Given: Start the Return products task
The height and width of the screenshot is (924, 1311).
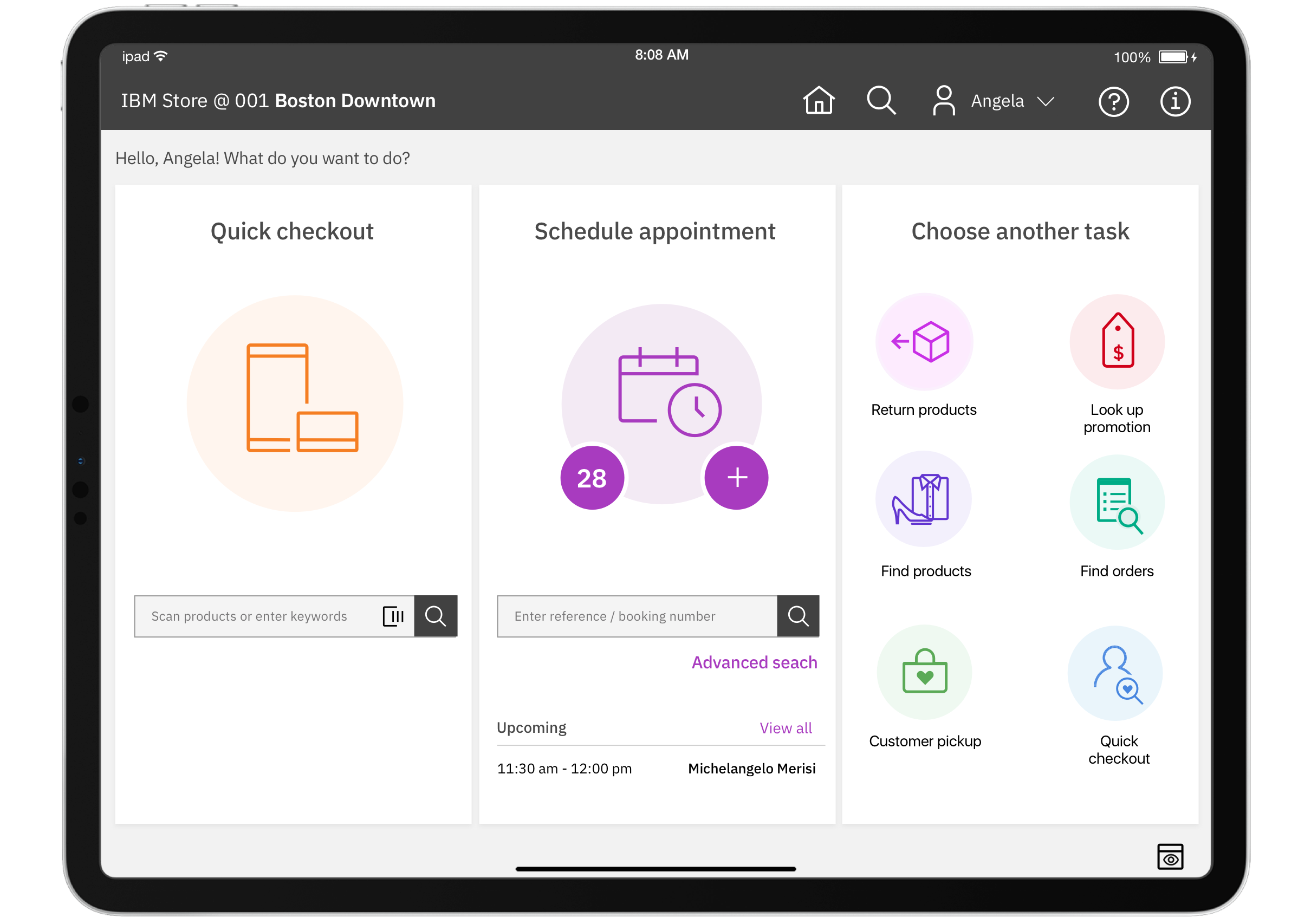Looking at the screenshot, I should point(923,342).
